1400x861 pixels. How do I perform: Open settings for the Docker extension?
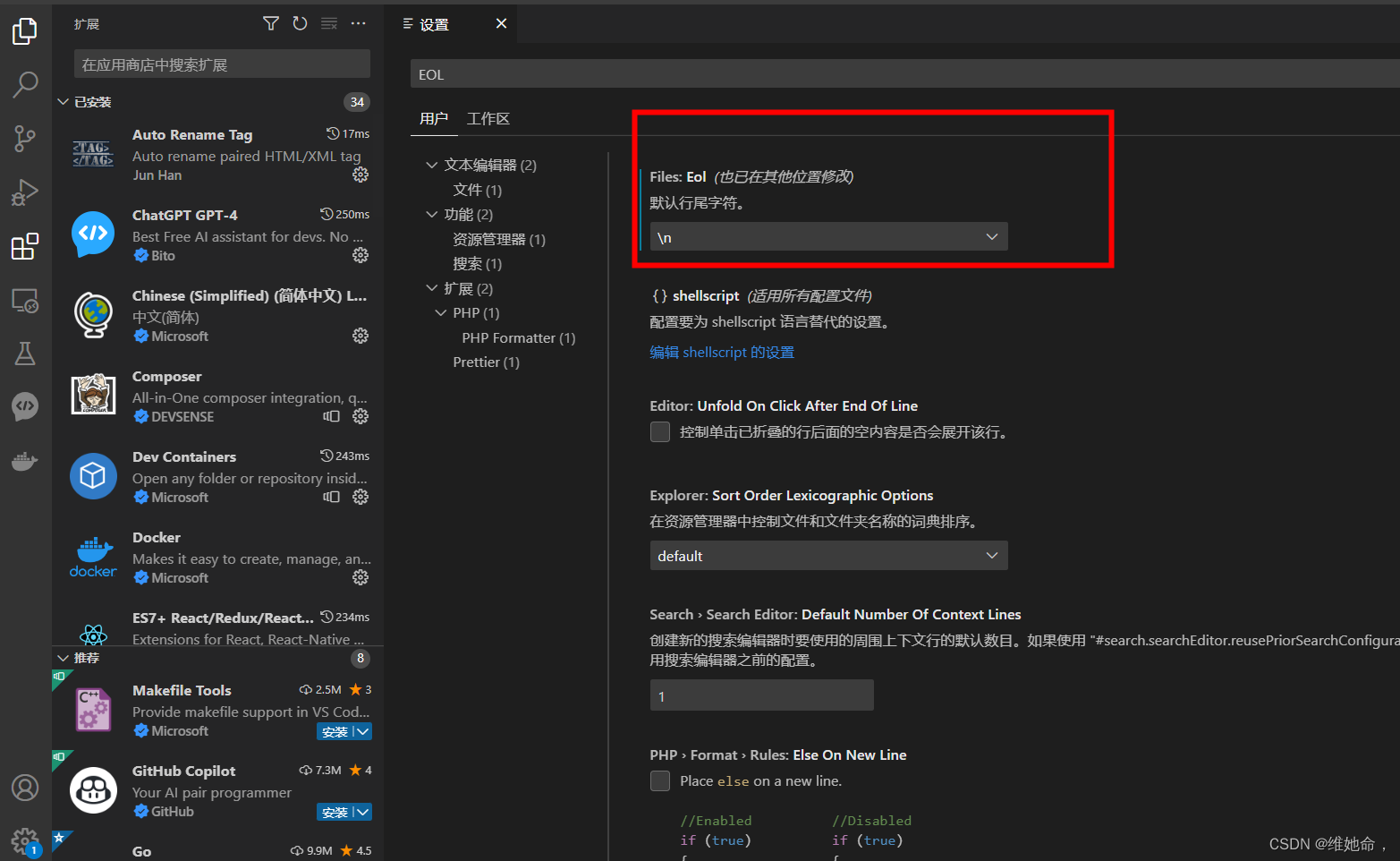360,577
